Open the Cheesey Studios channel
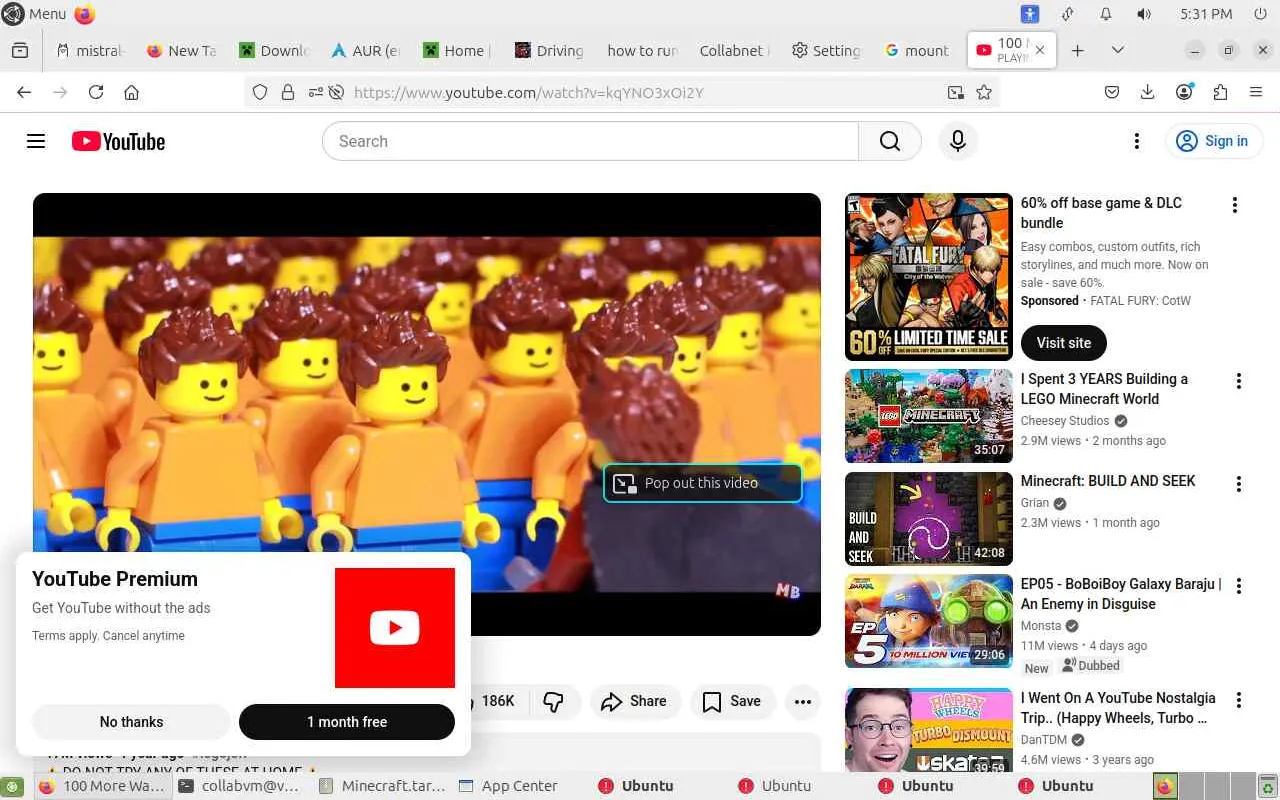The image size is (1280, 800). pos(1065,421)
